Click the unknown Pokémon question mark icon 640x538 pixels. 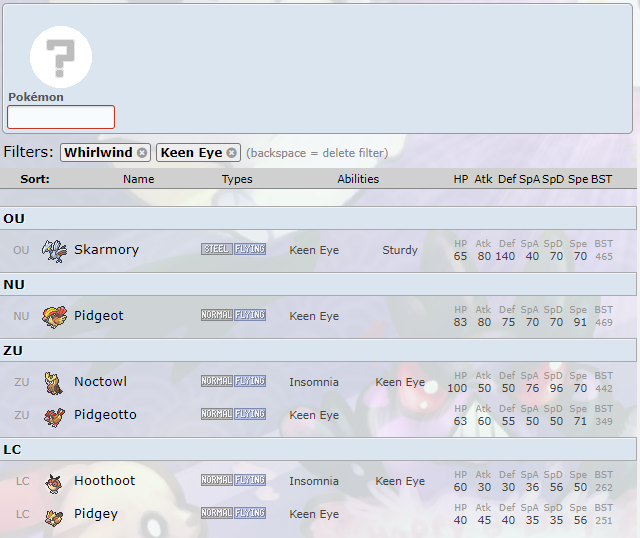[61, 57]
